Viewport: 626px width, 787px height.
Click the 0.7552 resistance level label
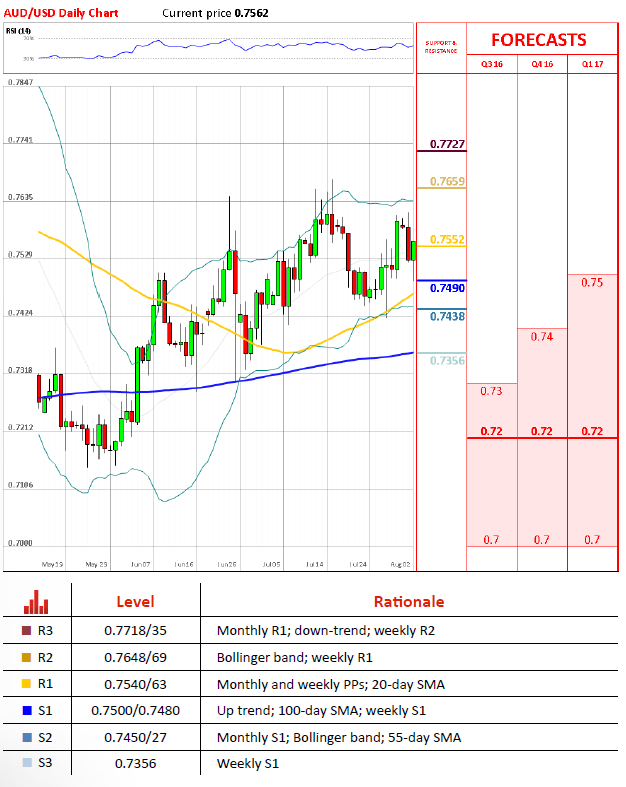447,239
